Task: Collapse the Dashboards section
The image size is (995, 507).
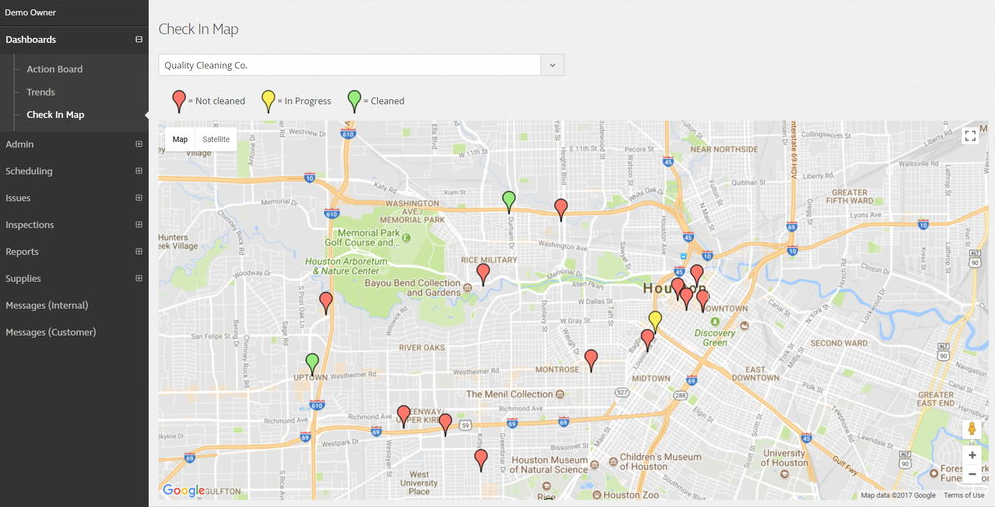Action: [x=138, y=39]
